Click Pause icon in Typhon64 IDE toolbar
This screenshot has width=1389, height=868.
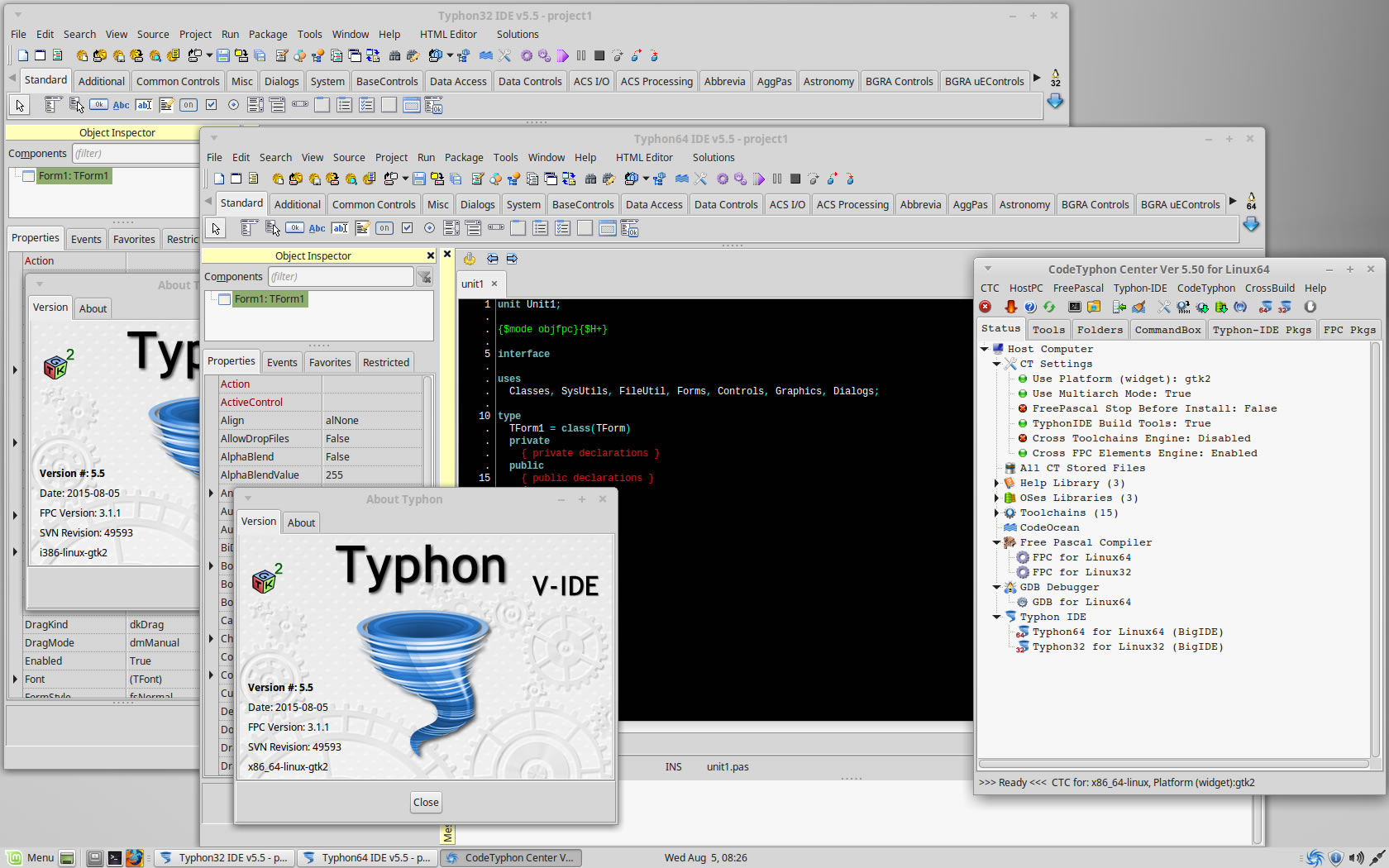click(777, 179)
